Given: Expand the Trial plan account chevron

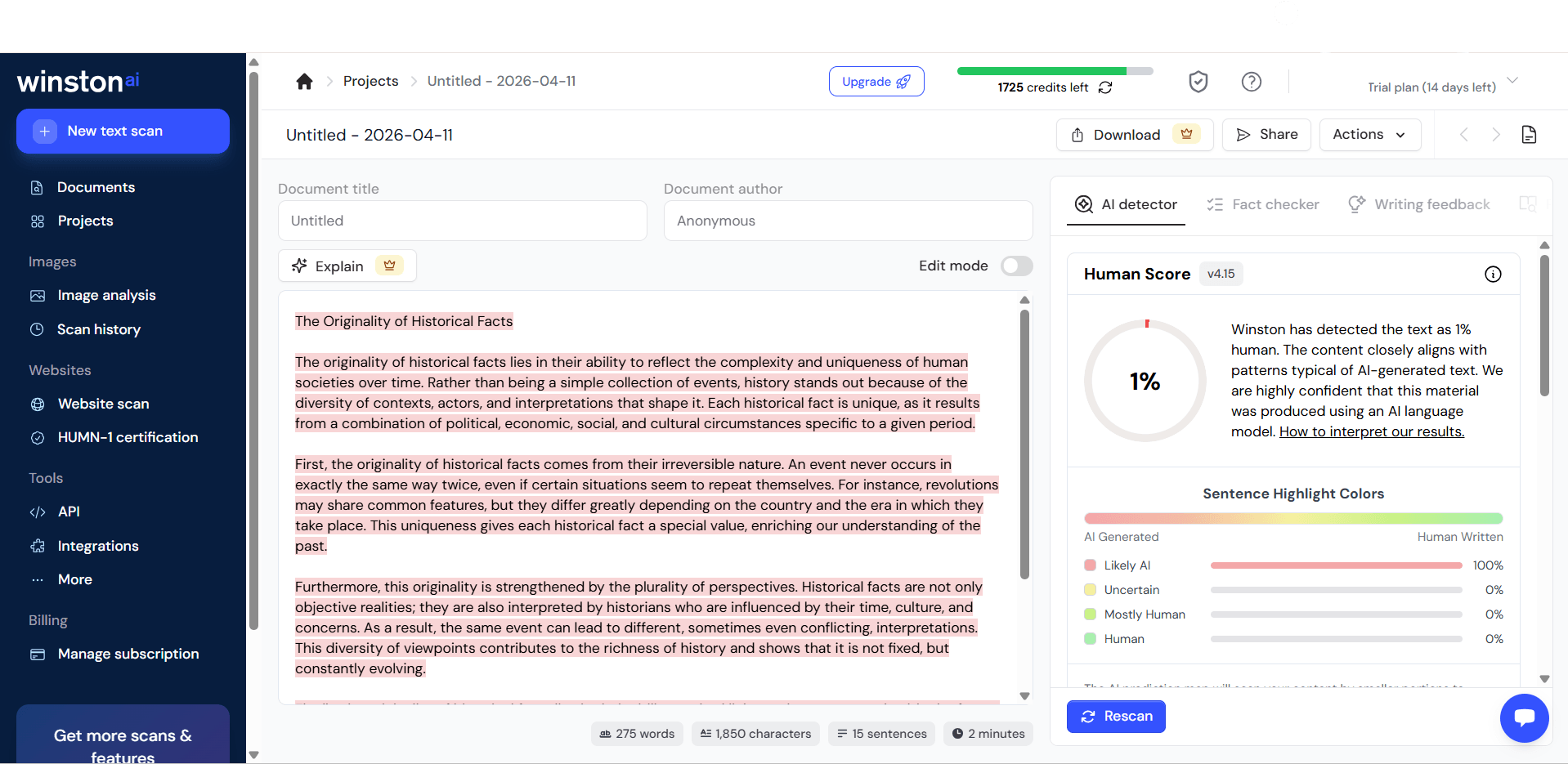Looking at the screenshot, I should (x=1512, y=80).
